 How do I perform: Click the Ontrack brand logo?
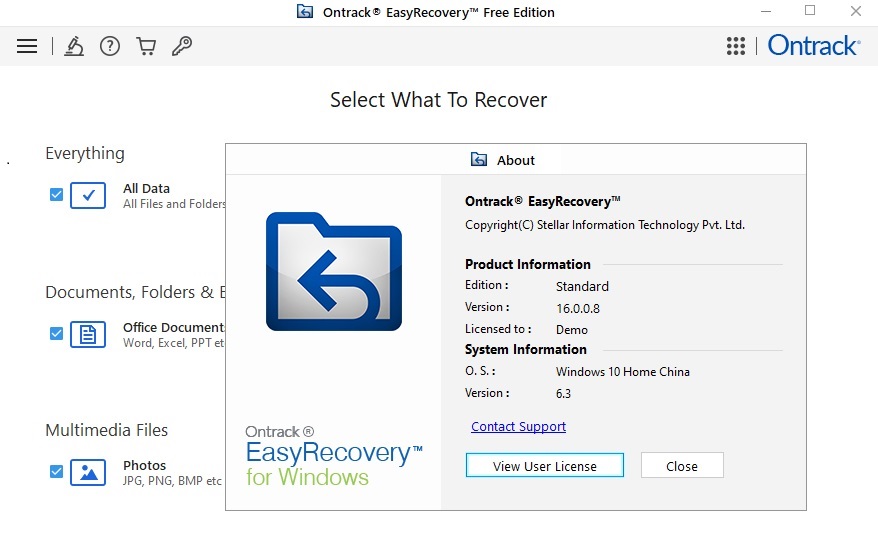(813, 46)
